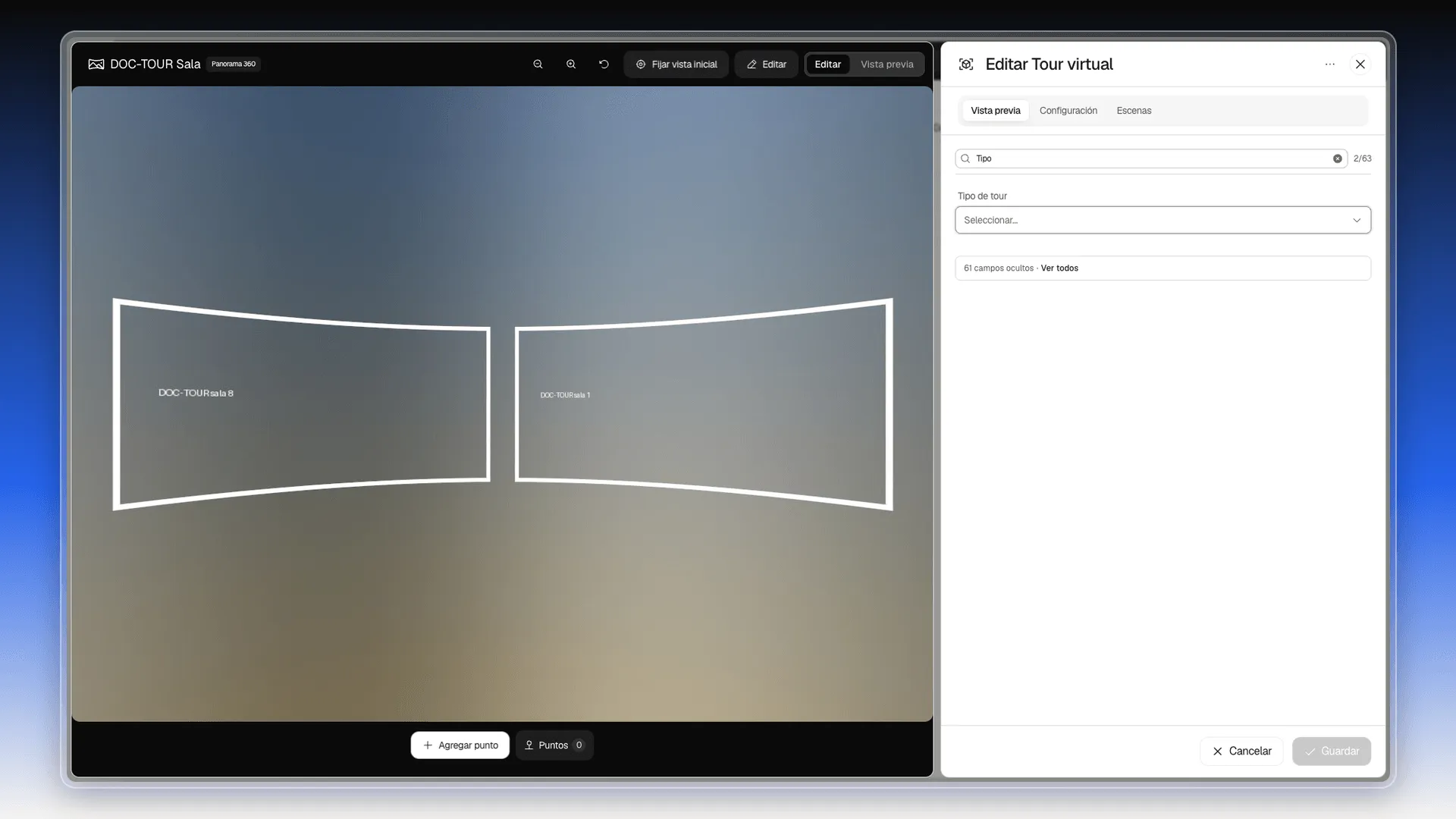Click the Tipo search input field
Viewport: 1456px width, 819px height.
1151,158
